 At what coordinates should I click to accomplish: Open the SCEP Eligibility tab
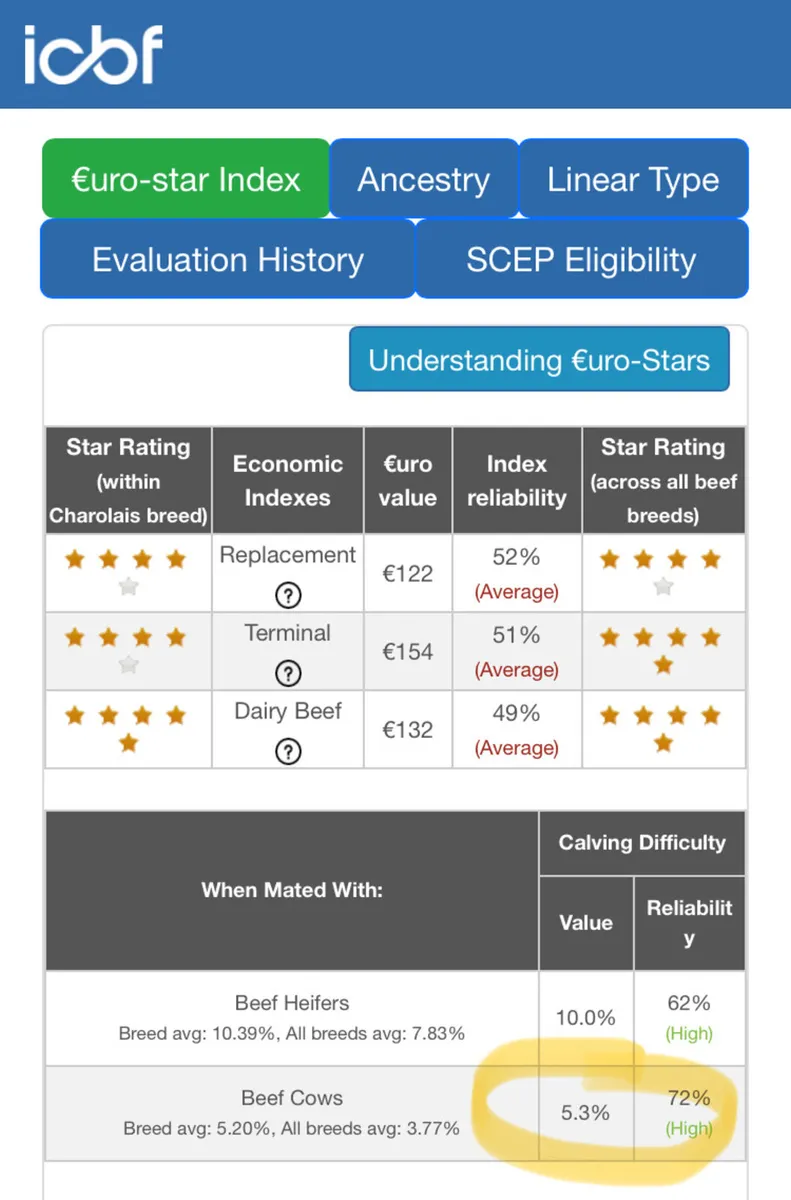point(581,260)
